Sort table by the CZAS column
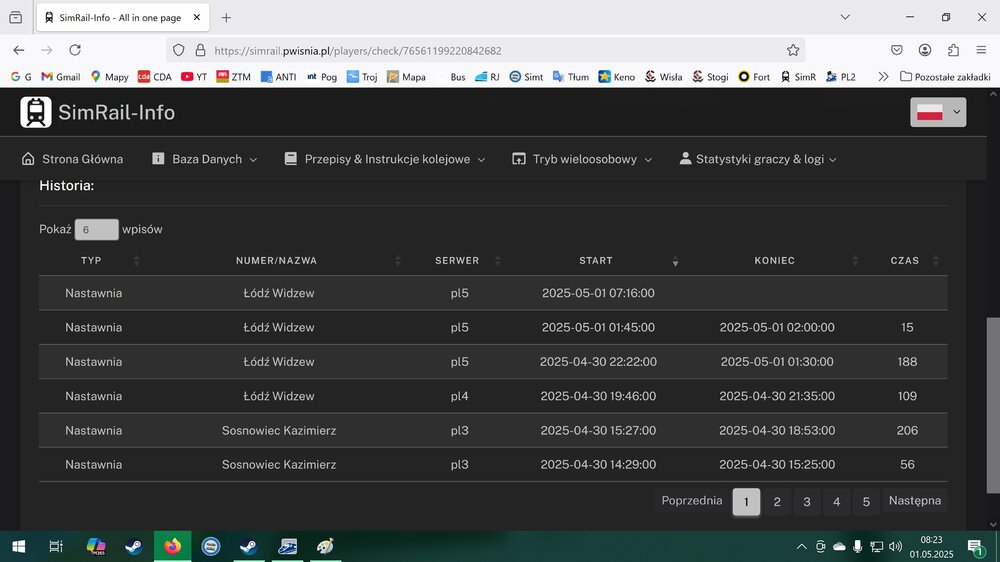Screen dimensions: 1000x562 tap(904, 261)
